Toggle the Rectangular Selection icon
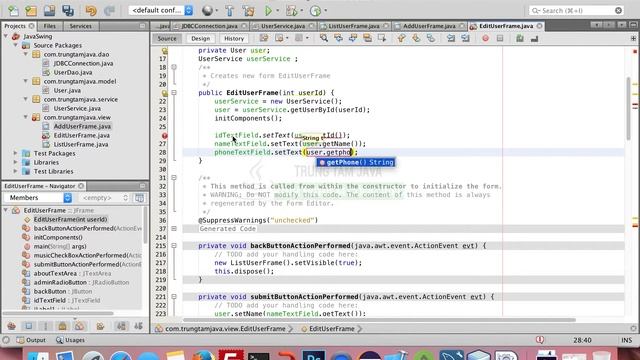 point(382,38)
